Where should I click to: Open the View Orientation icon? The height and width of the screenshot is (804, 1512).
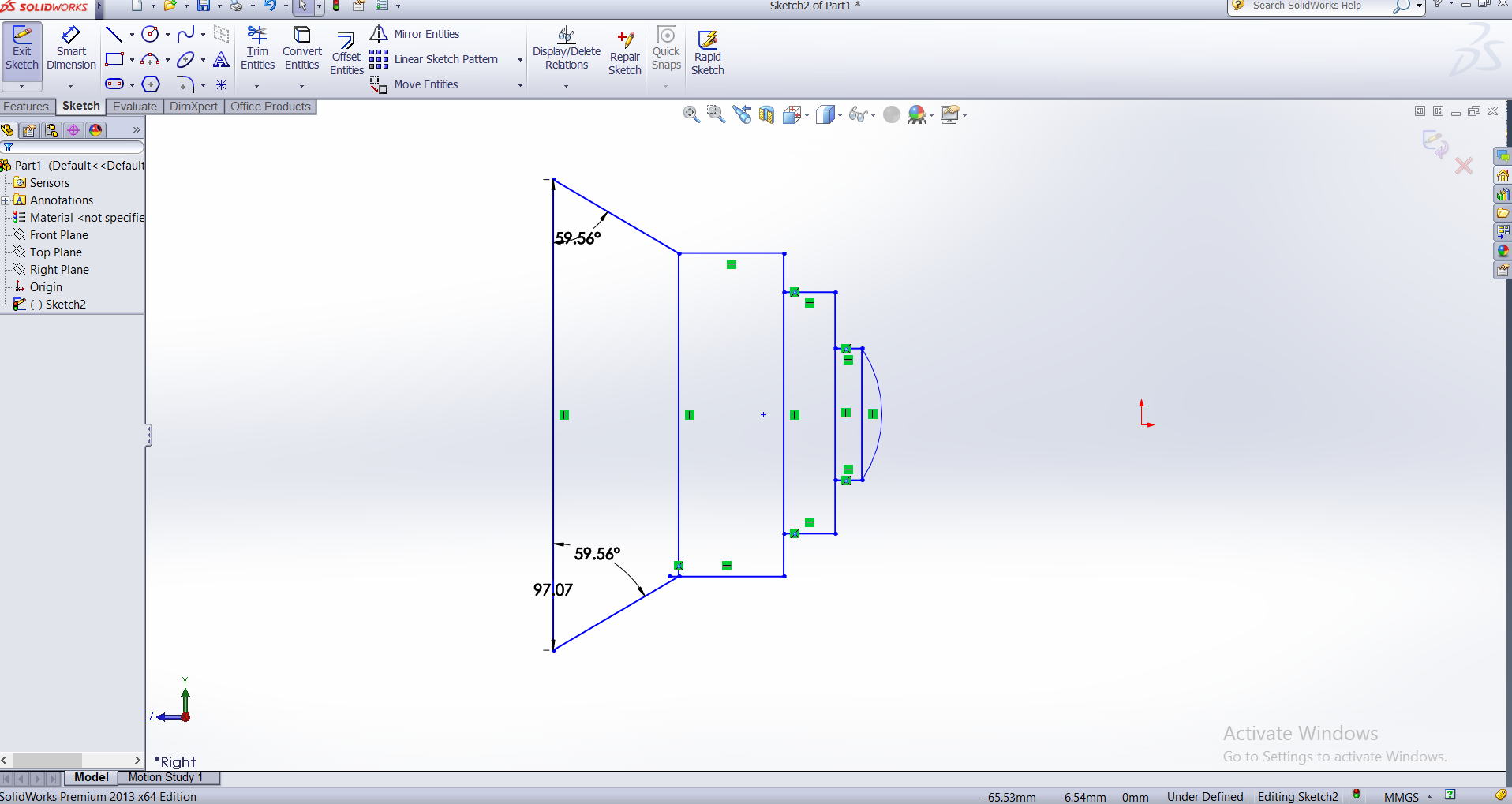point(792,115)
